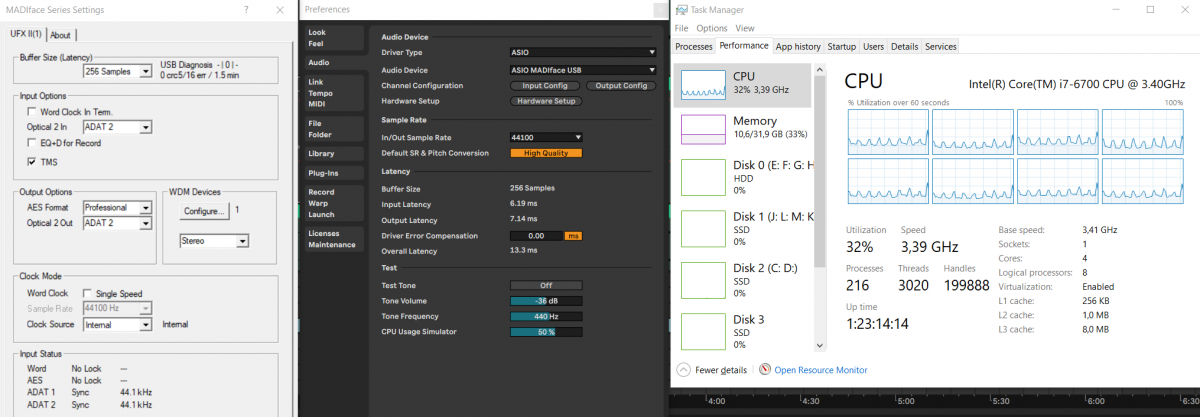Click the 5:00 timeline marker
Viewport: 1200px width, 417px height.
(x=904, y=402)
